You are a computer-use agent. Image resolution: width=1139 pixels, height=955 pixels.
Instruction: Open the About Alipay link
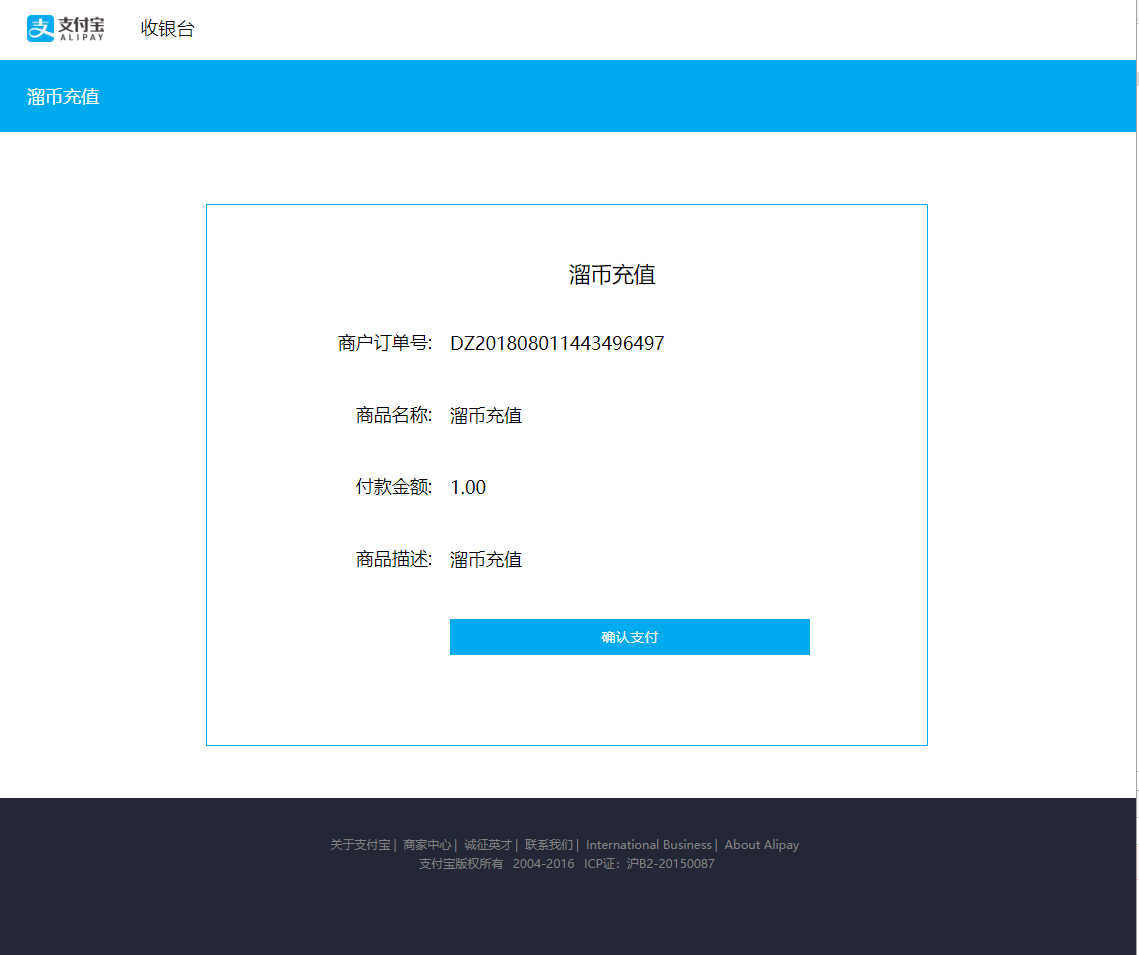[x=762, y=845]
